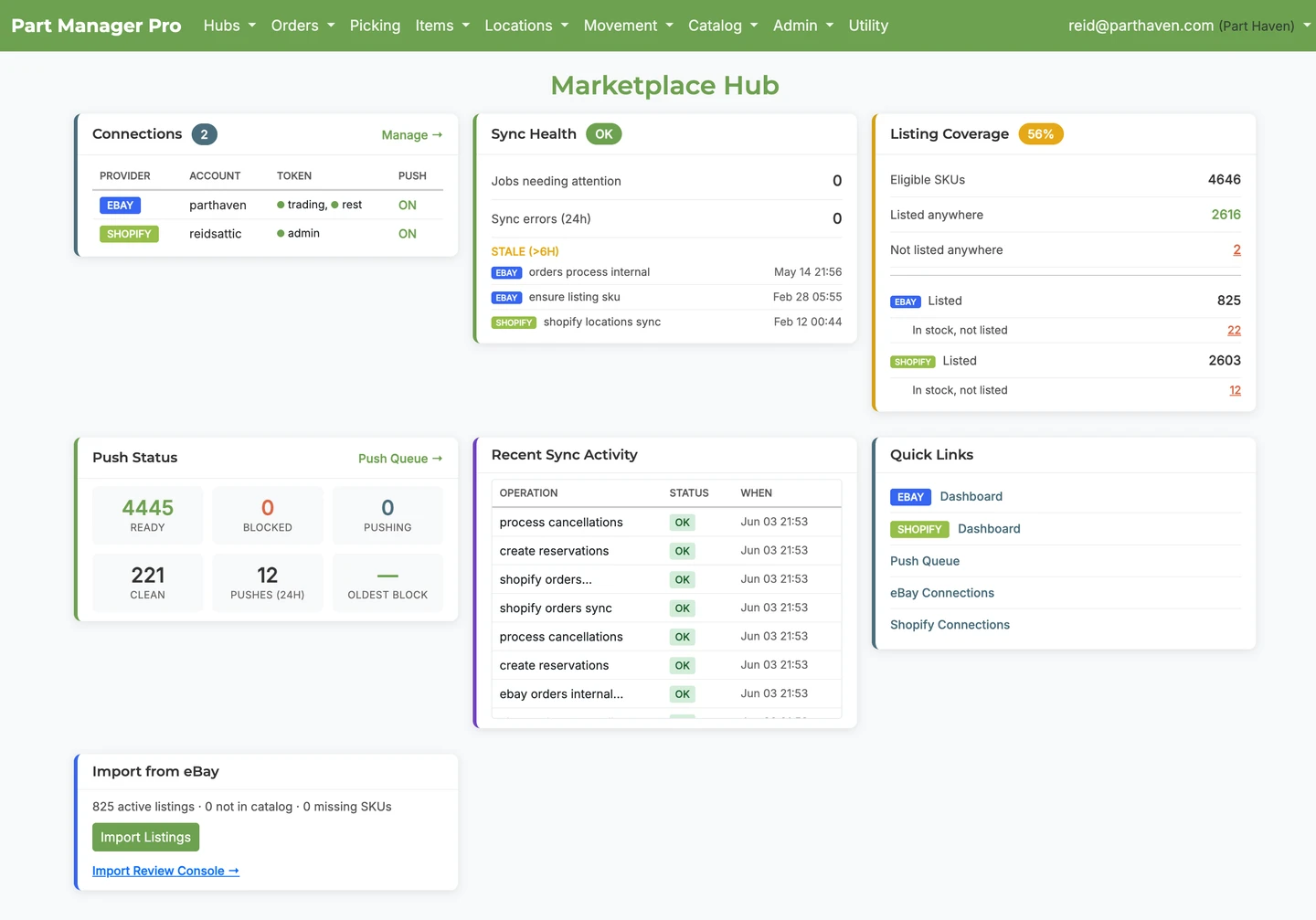Click OK status for ebay orders internal
The image size is (1316, 920).
pyautogui.click(x=682, y=694)
